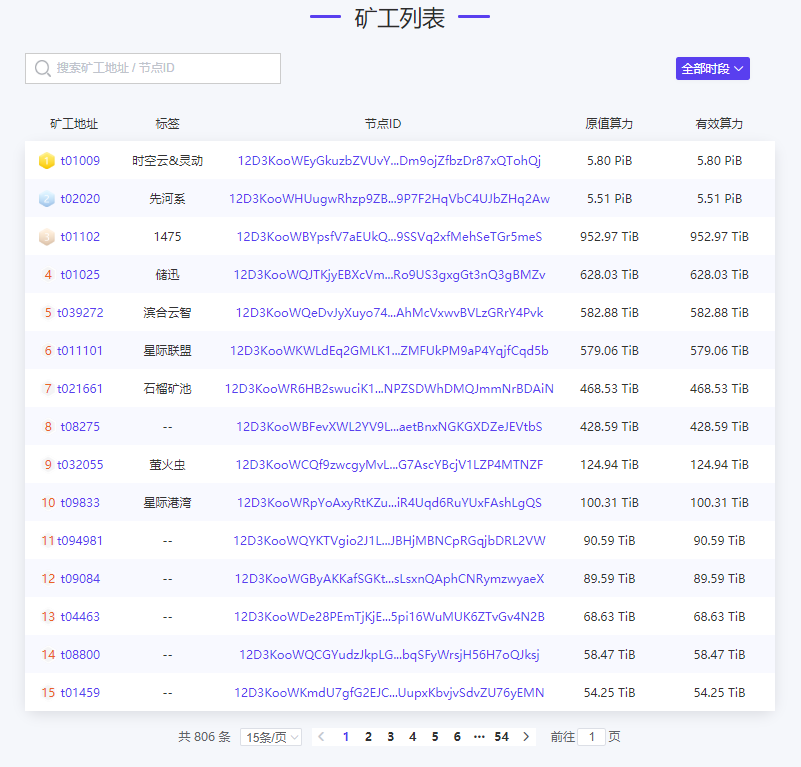The height and width of the screenshot is (767, 801).
Task: Open node ID starting 12D3KooWQeDvJyXuyo74
Action: (389, 313)
